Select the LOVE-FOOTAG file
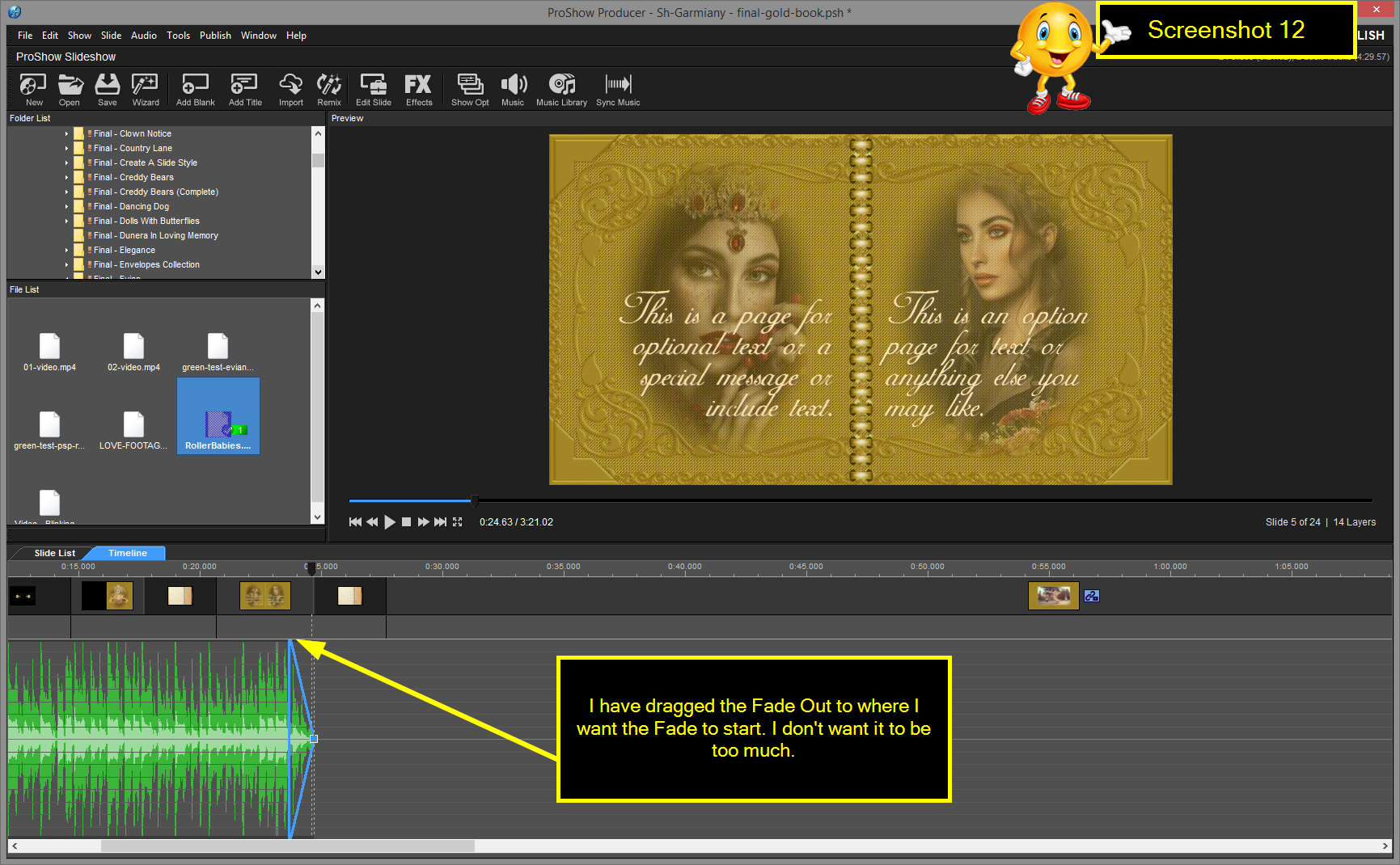The height and width of the screenshot is (865, 1400). pos(134,430)
